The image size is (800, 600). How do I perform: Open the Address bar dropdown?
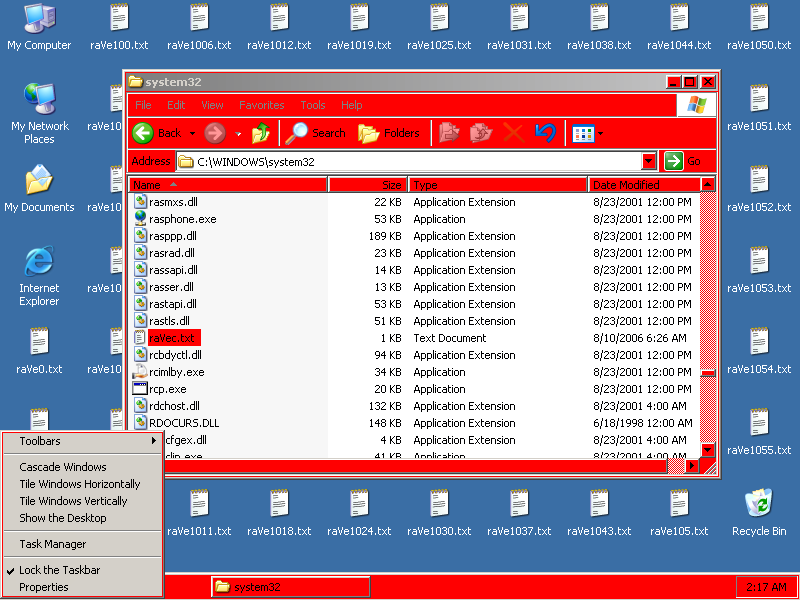648,161
